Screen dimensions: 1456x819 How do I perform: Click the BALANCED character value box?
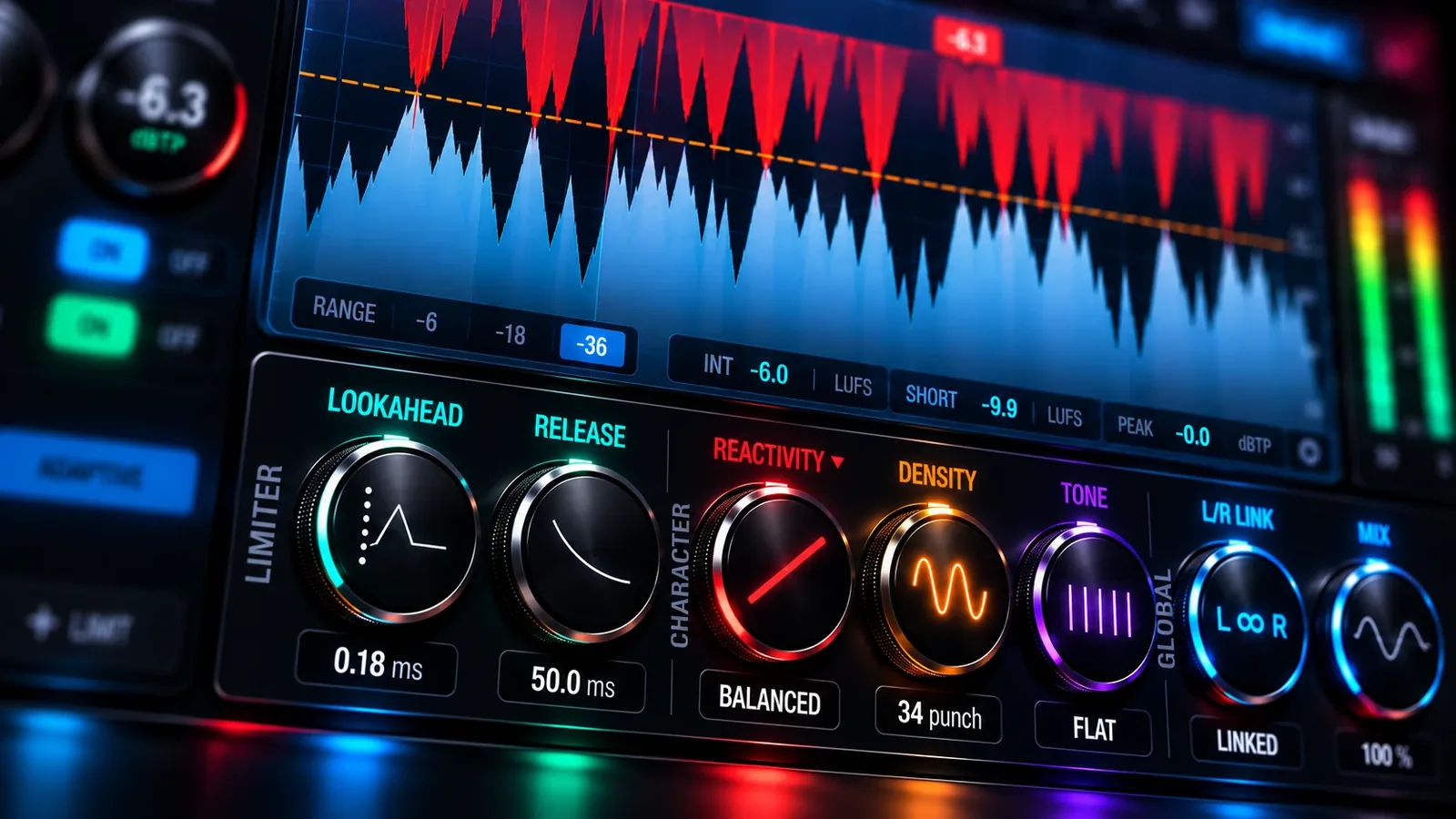tap(770, 700)
